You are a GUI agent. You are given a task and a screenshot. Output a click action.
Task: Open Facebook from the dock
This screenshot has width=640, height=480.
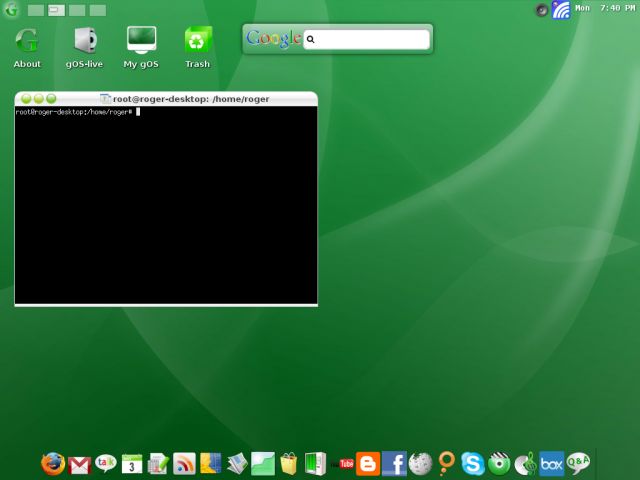(394, 464)
